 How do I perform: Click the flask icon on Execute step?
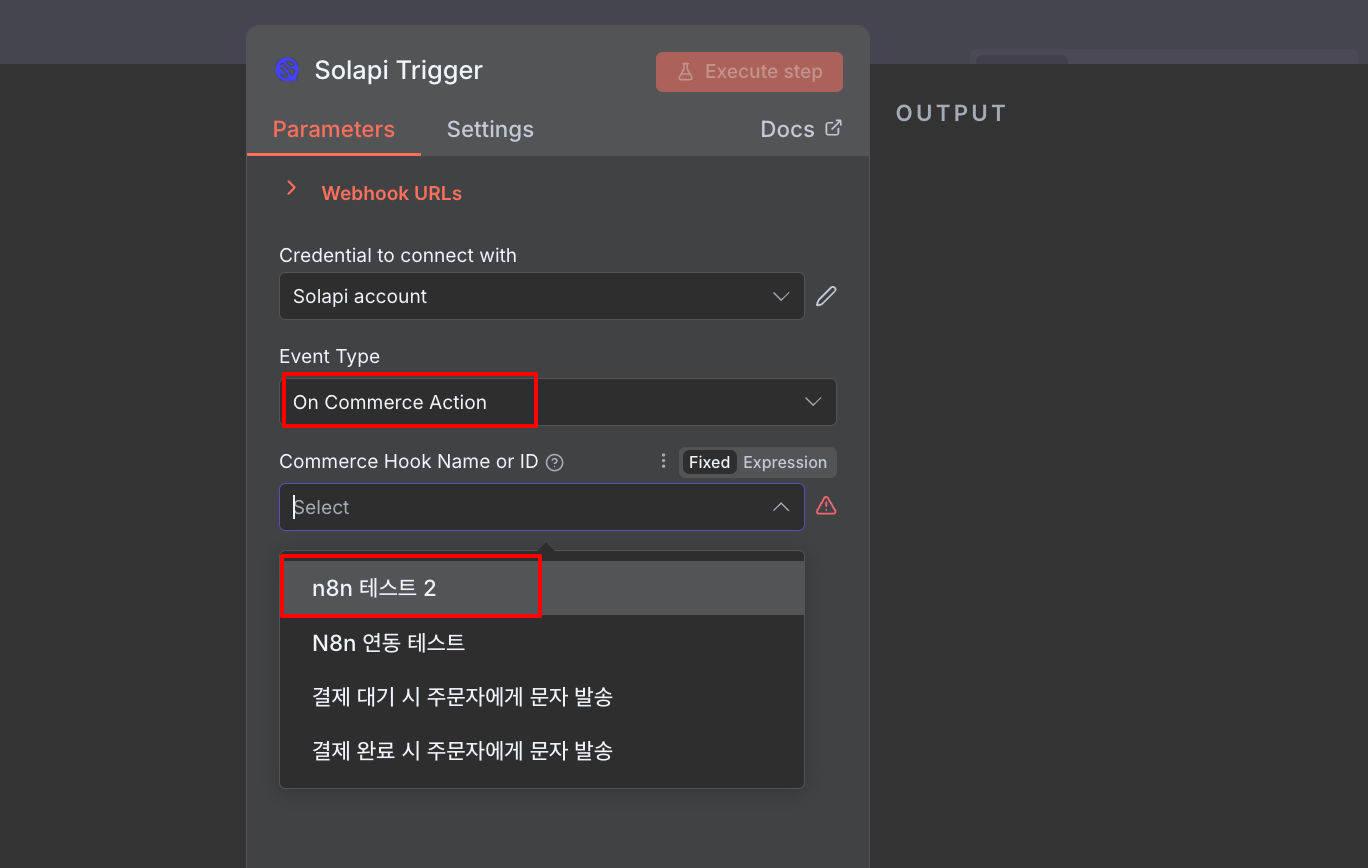pos(686,72)
